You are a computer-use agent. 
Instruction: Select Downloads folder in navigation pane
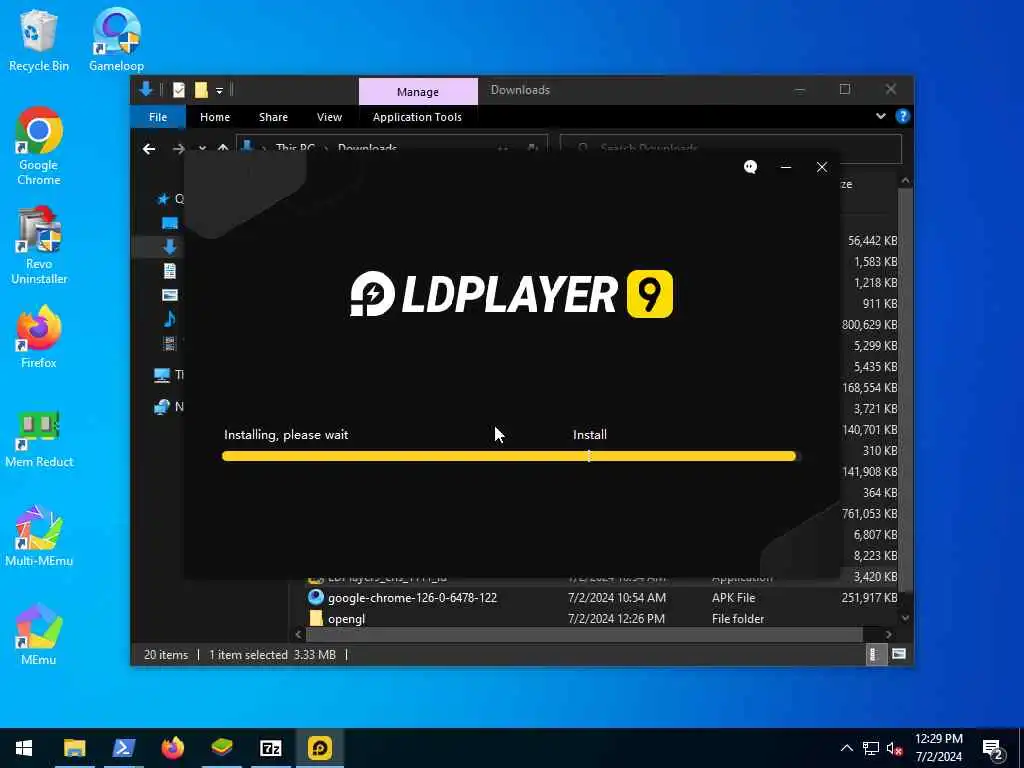(x=169, y=247)
